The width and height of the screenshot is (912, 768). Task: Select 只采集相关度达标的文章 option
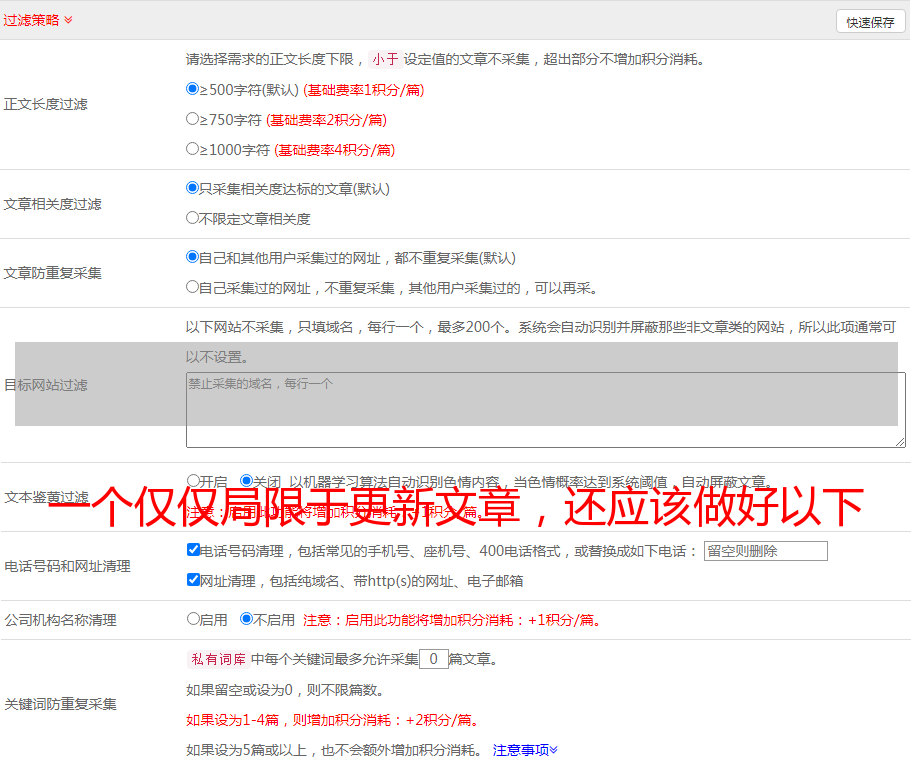click(x=193, y=188)
